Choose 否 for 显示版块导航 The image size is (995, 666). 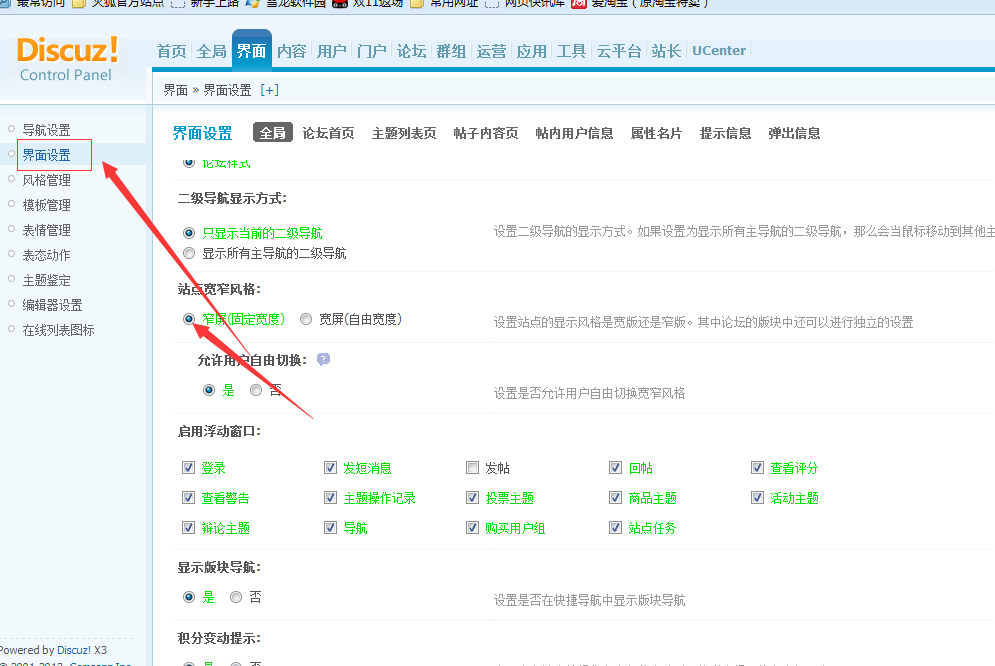pyautogui.click(x=236, y=599)
